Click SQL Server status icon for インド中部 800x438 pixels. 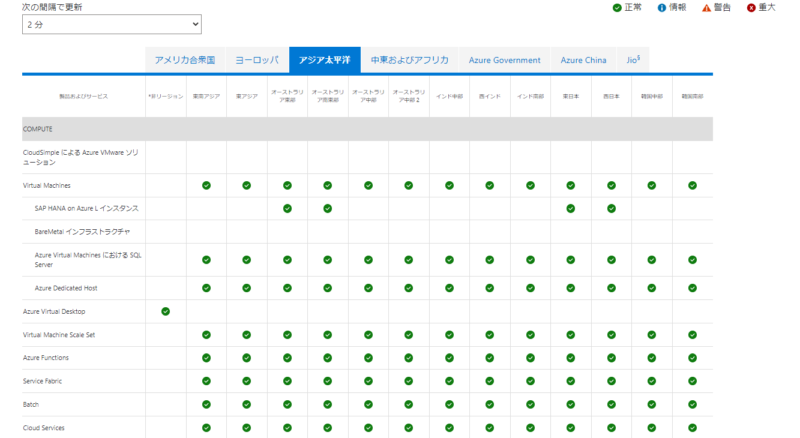click(x=449, y=260)
